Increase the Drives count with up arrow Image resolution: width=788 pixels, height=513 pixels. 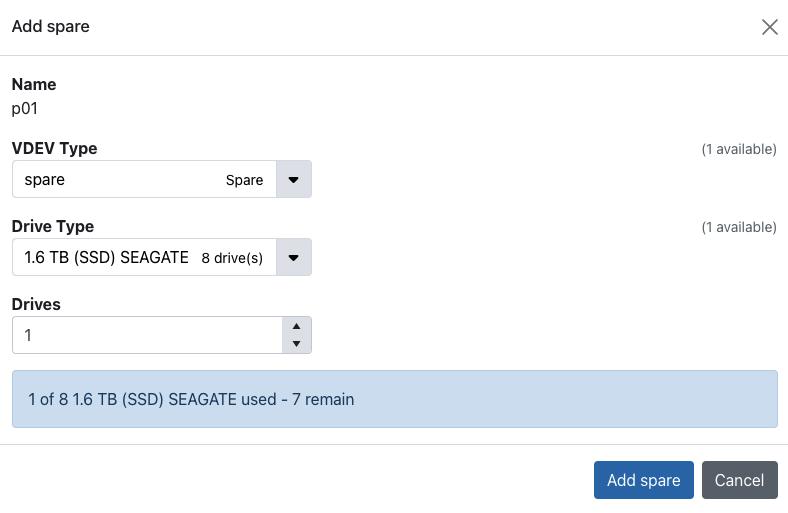[x=296, y=326]
